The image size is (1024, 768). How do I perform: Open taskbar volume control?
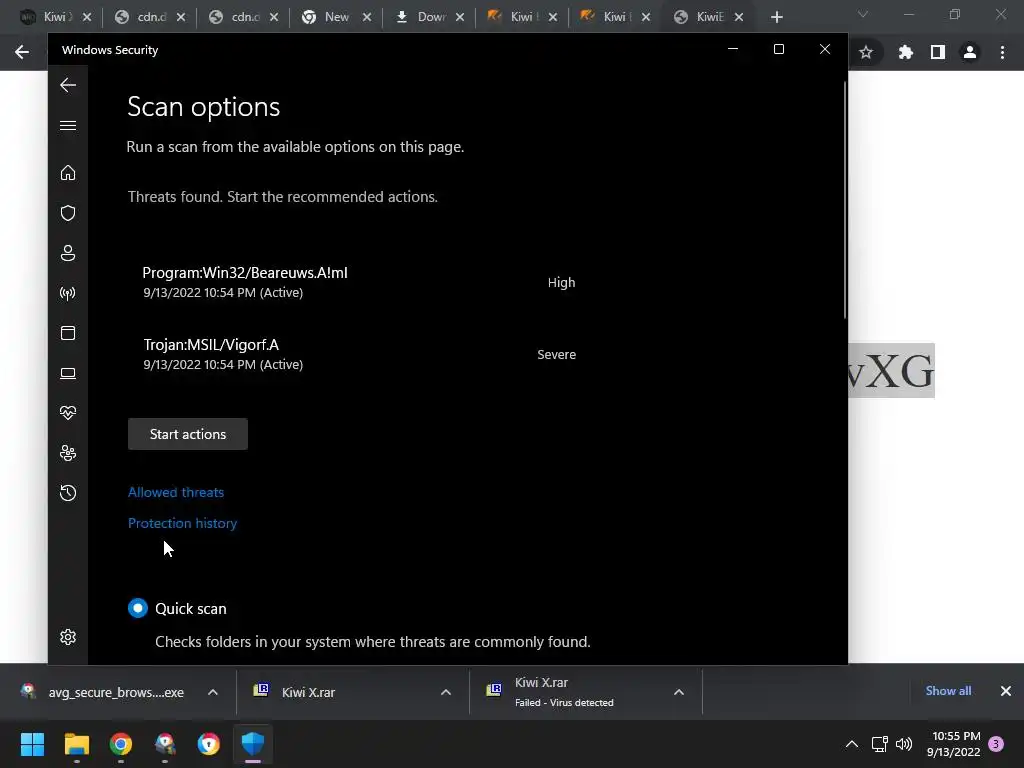904,744
